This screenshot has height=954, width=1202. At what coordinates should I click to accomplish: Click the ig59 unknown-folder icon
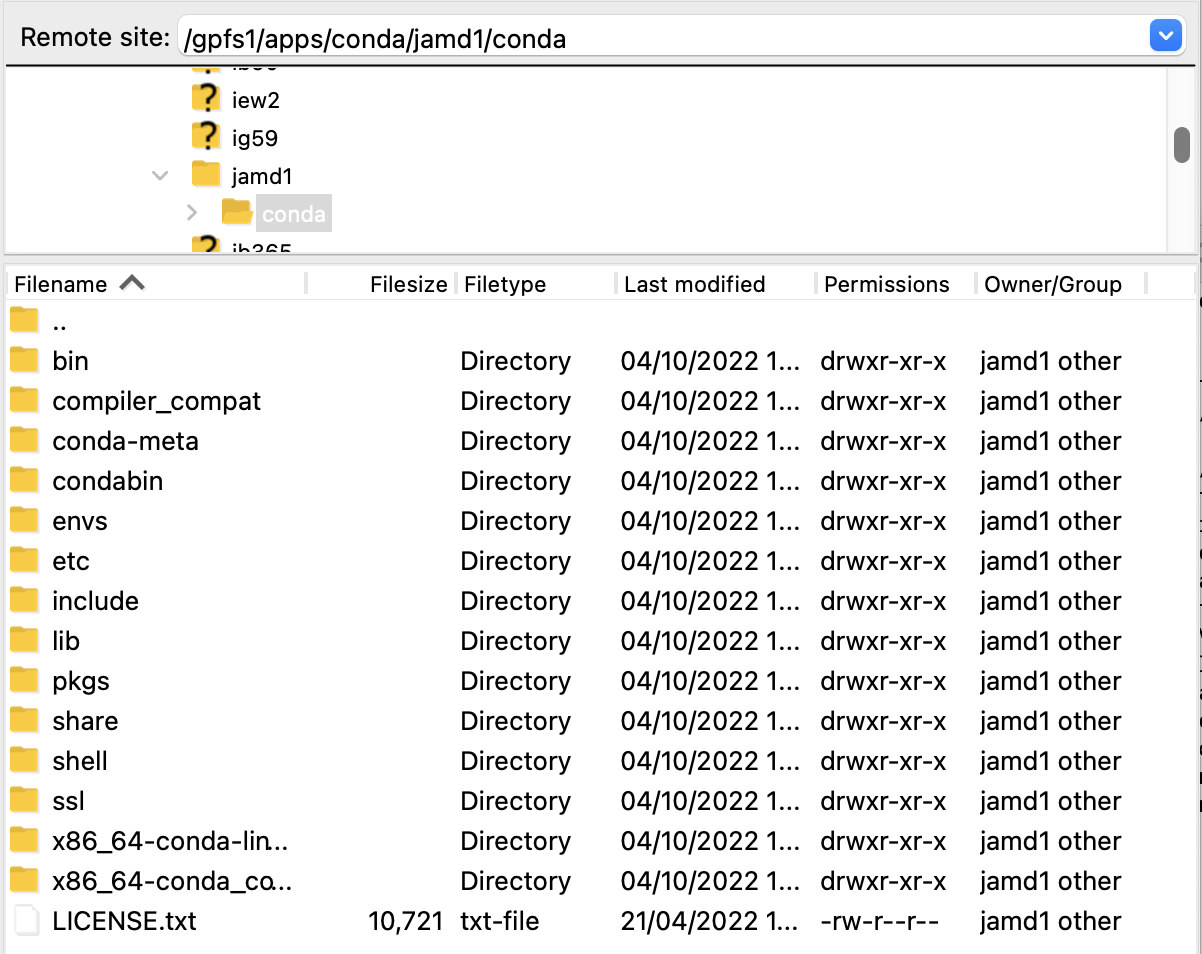point(206,136)
